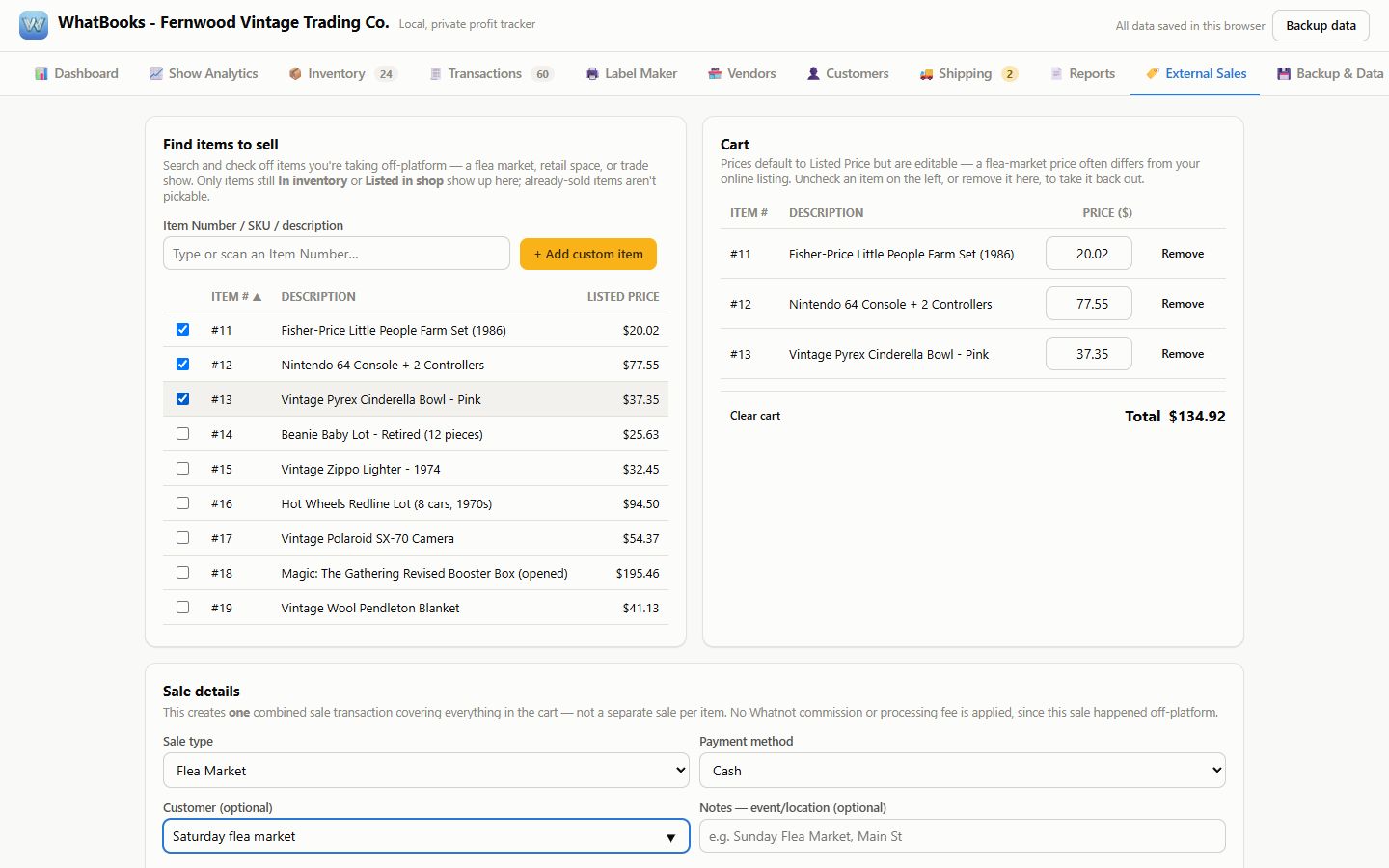Uncheck item #11 Fisher-Price Farm Set
This screenshot has width=1389, height=868.
(x=182, y=330)
